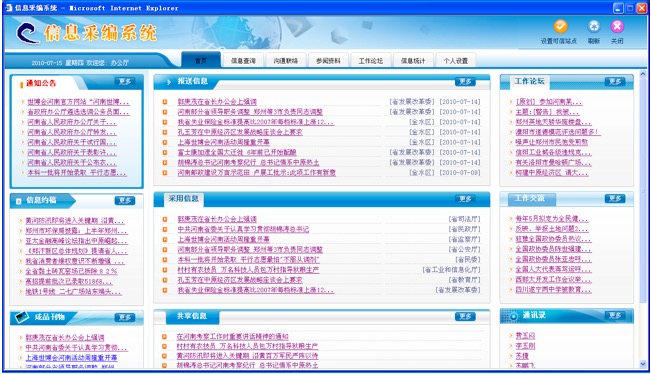Open 四川遂宁两中学被教育... link
The height and width of the screenshot is (374, 651).
click(553, 290)
